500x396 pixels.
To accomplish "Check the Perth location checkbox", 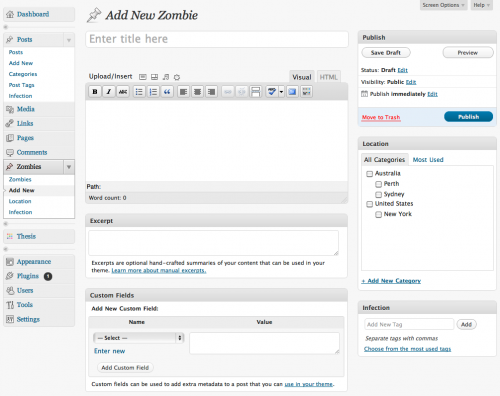I will 378,184.
